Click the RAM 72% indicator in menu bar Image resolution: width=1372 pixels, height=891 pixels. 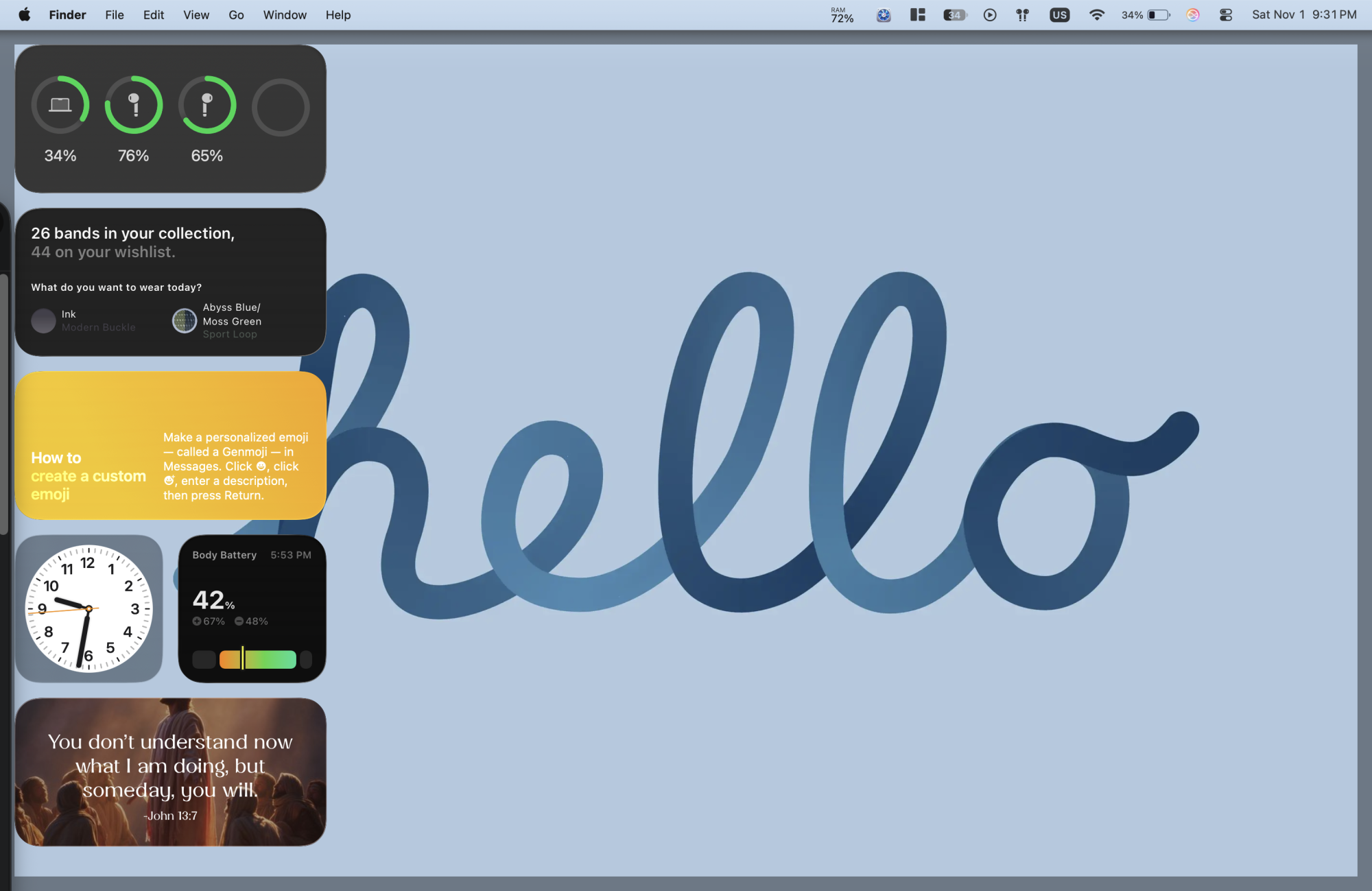tap(842, 14)
